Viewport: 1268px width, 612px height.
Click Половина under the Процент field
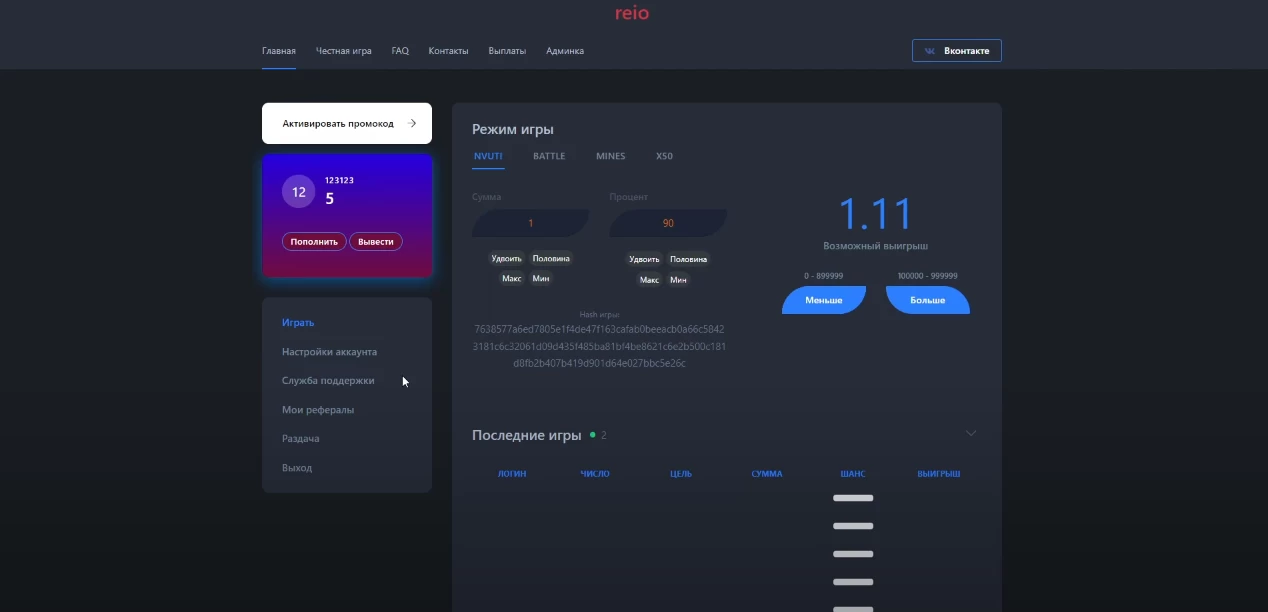[688, 258]
